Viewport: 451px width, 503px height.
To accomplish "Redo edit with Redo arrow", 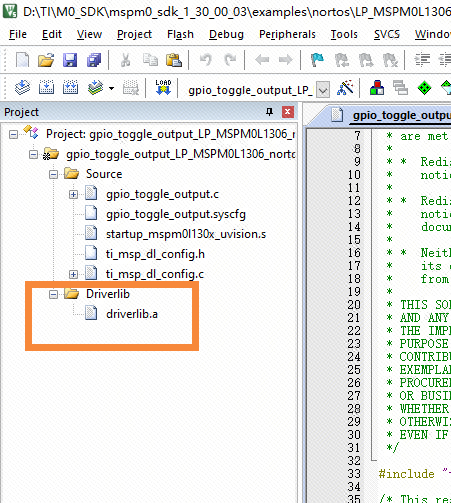I will pos(230,60).
